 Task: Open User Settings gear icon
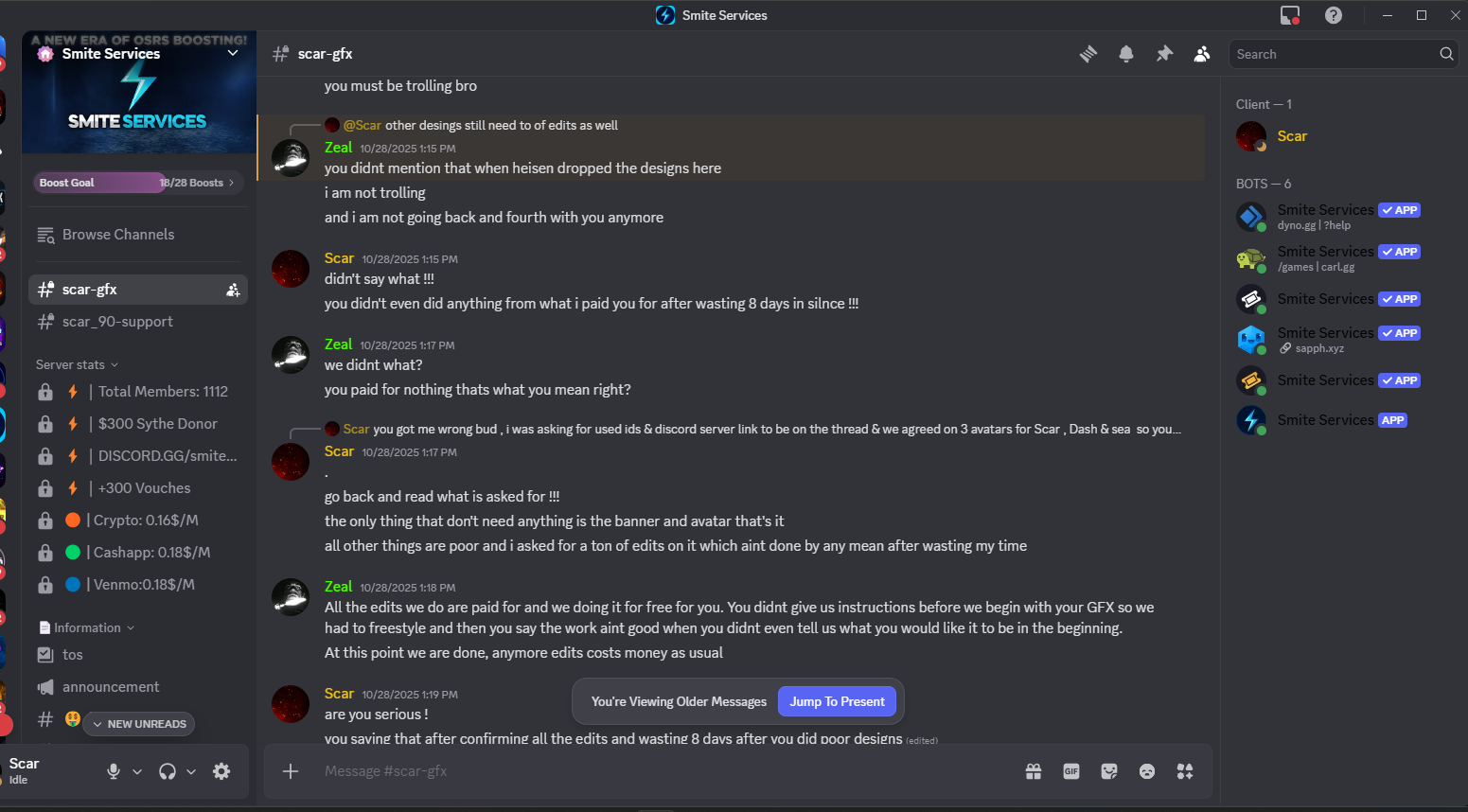point(221,771)
